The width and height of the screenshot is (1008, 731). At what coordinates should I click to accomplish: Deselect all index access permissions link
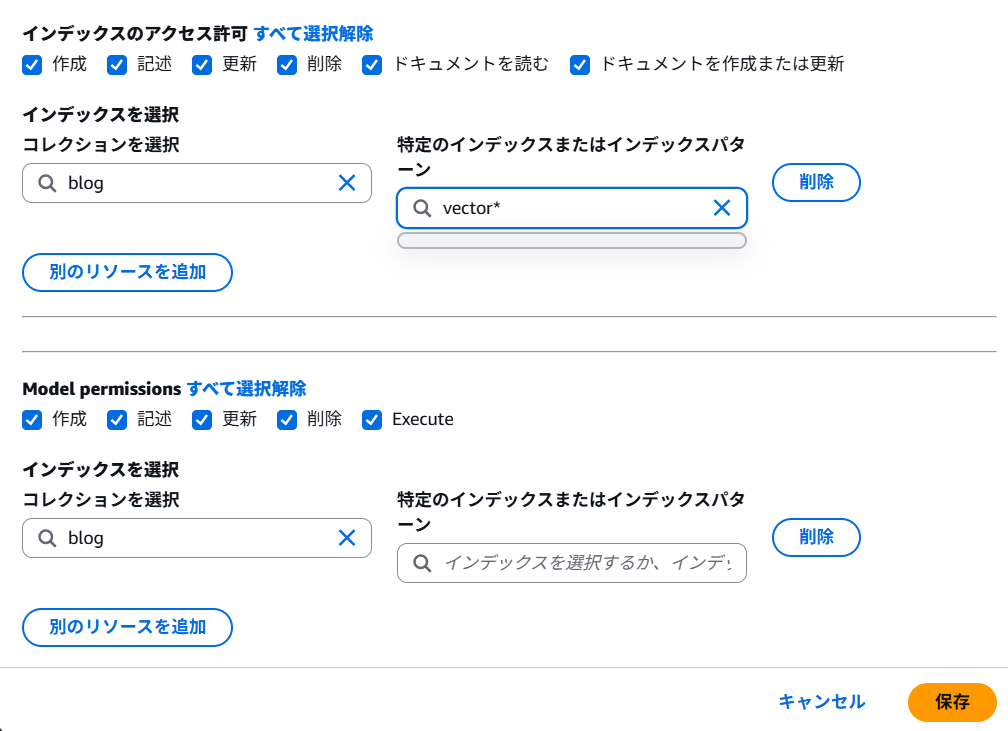tap(313, 33)
